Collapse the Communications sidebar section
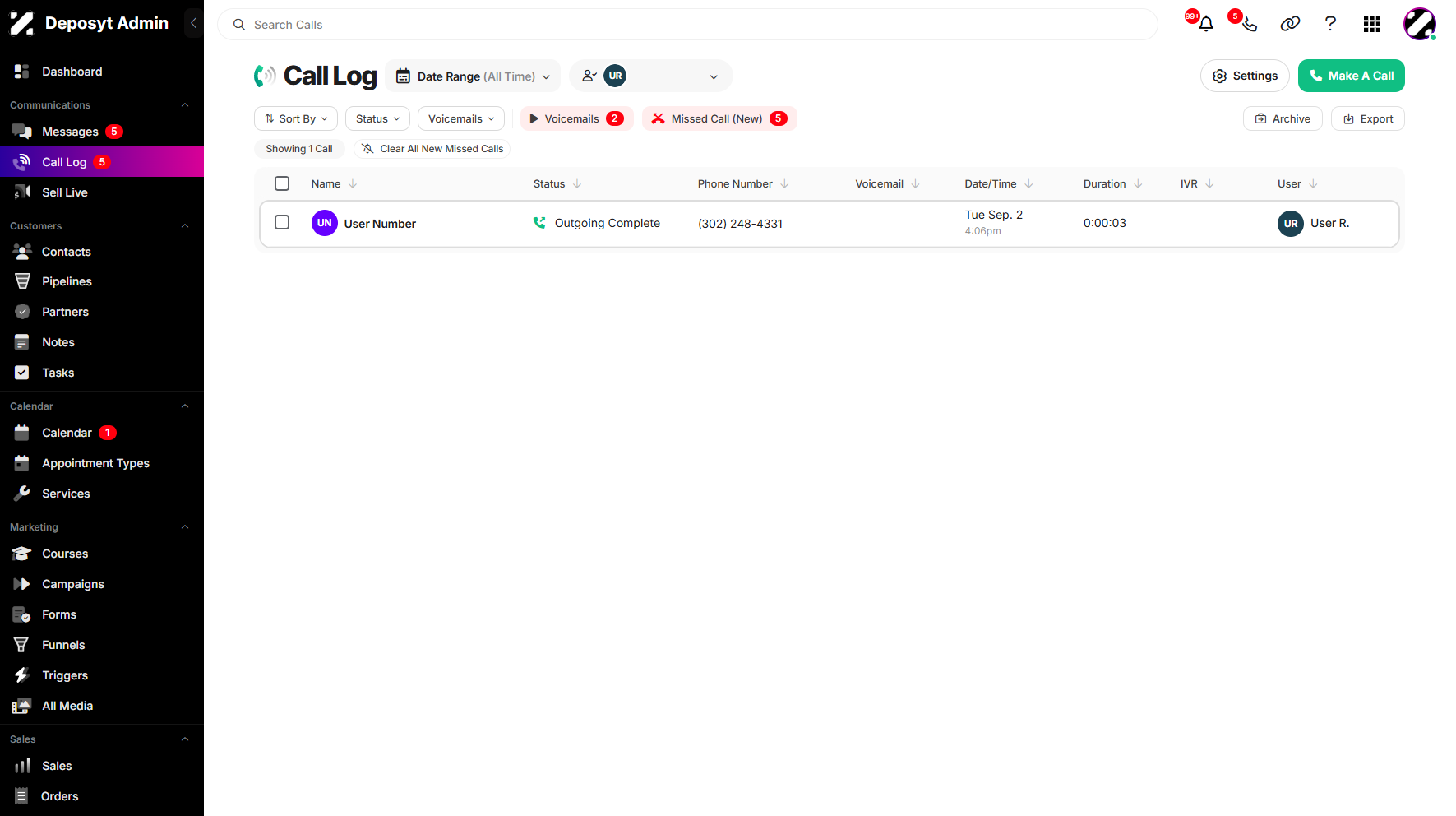Image resolution: width=1456 pixels, height=816 pixels. point(185,104)
